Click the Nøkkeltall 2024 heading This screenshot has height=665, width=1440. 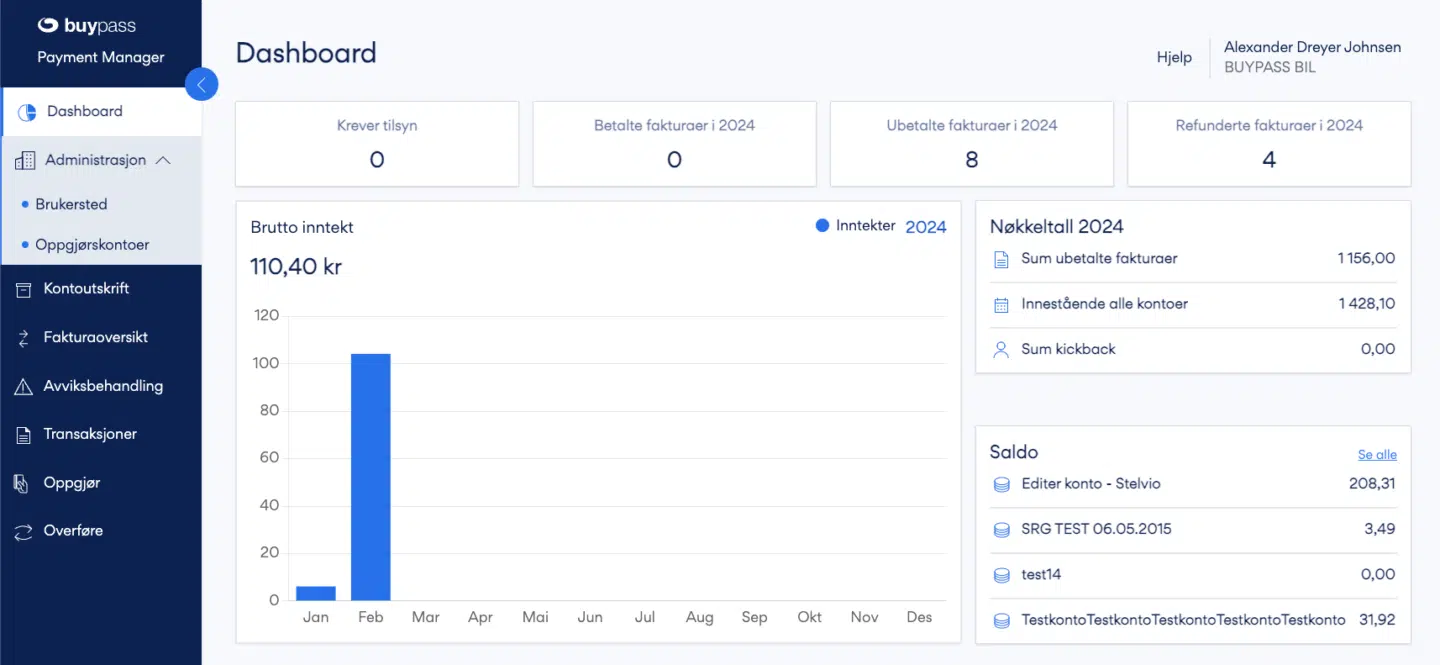(1057, 226)
